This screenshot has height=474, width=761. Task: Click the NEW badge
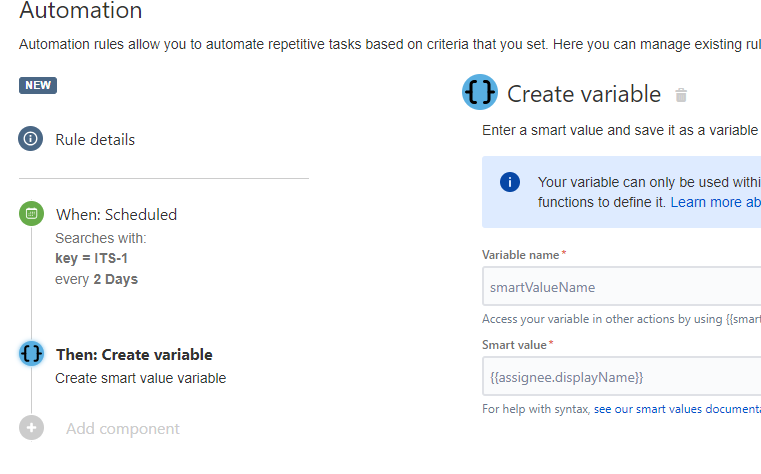[x=38, y=85]
